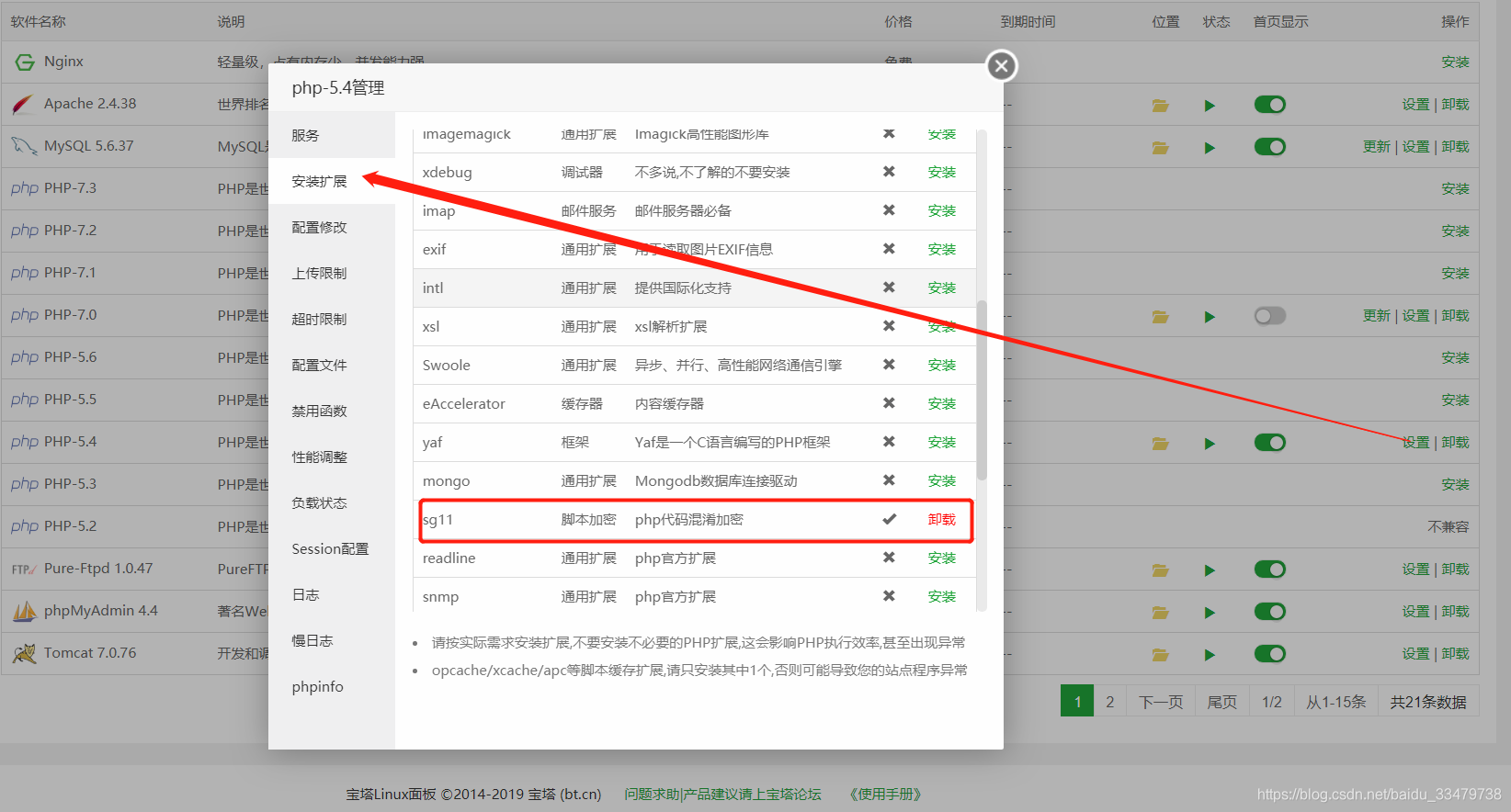Click the X status mark for Swoole
The image size is (1511, 812).
point(889,365)
